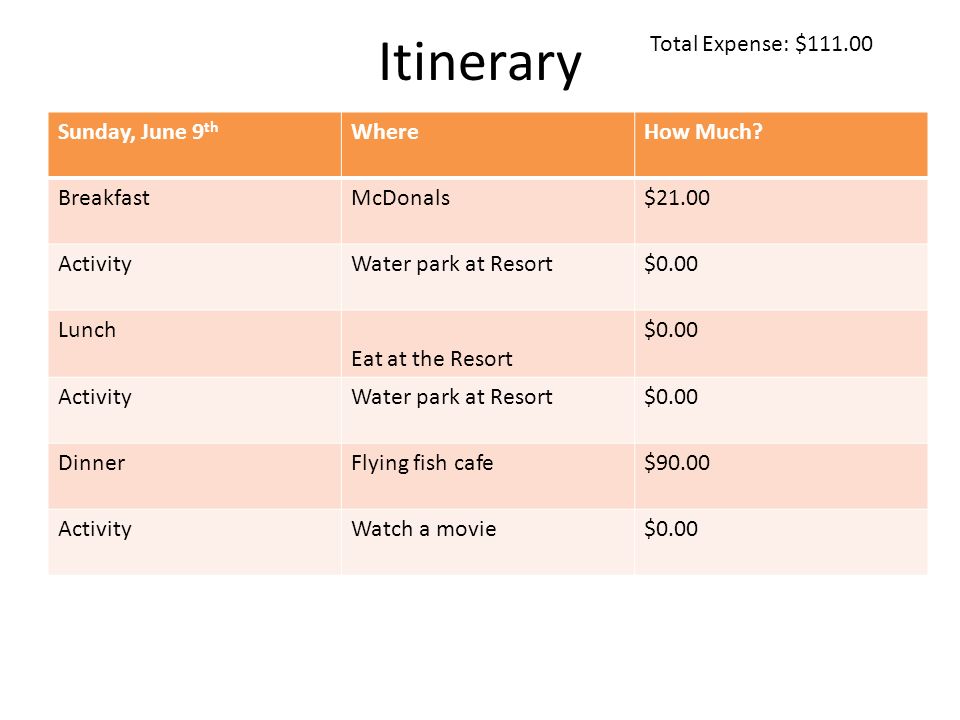Select the Eat at the Resort cell

point(487,343)
